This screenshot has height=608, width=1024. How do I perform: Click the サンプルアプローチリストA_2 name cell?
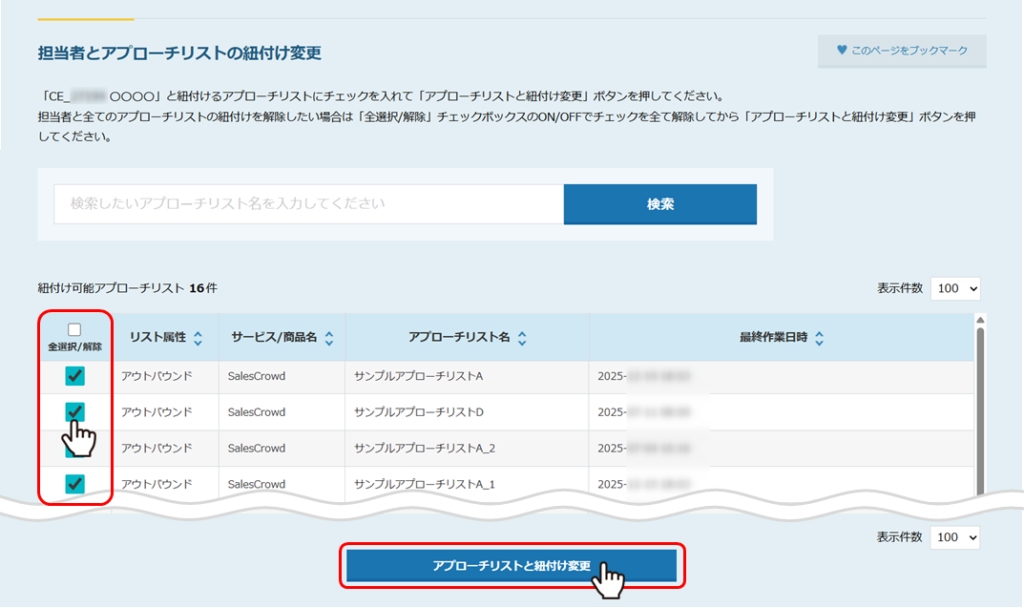coord(424,448)
